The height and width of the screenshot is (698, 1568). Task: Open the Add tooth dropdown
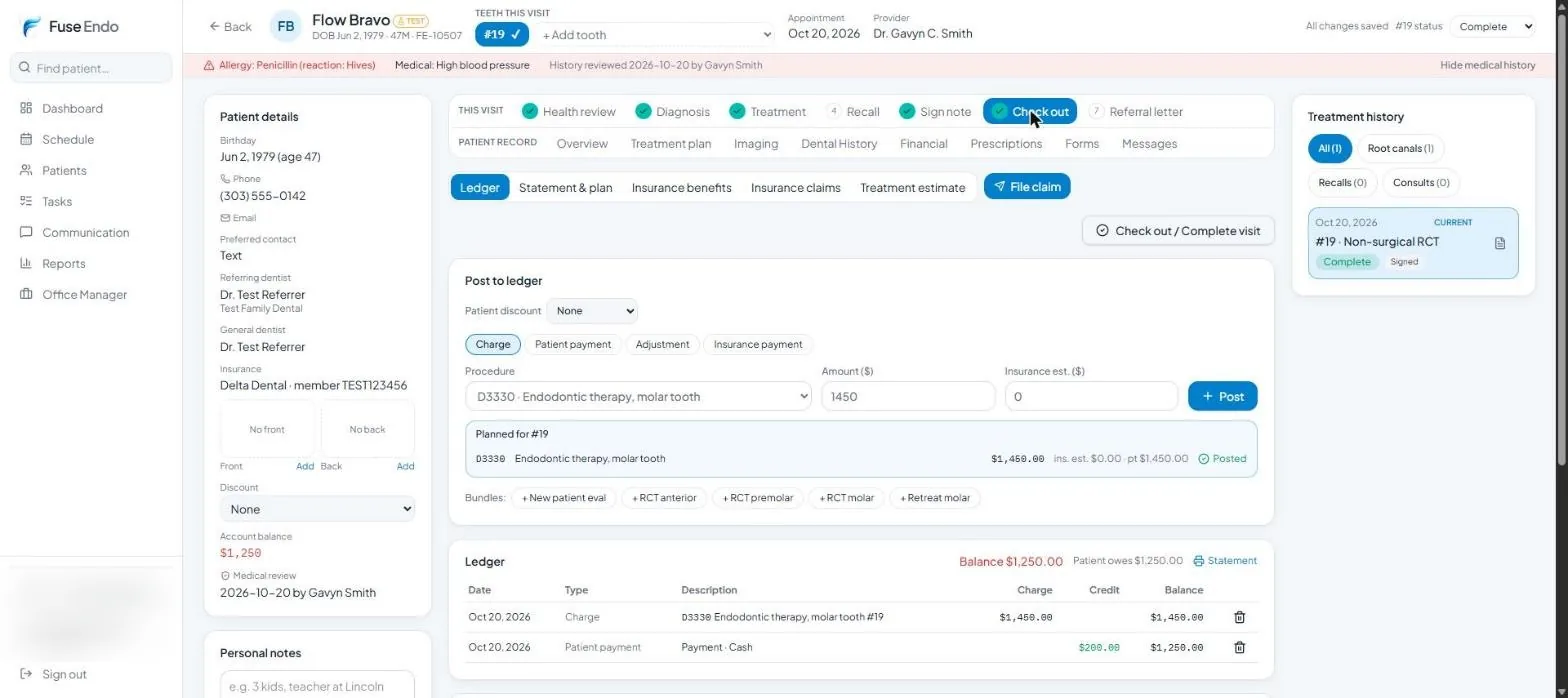click(656, 35)
